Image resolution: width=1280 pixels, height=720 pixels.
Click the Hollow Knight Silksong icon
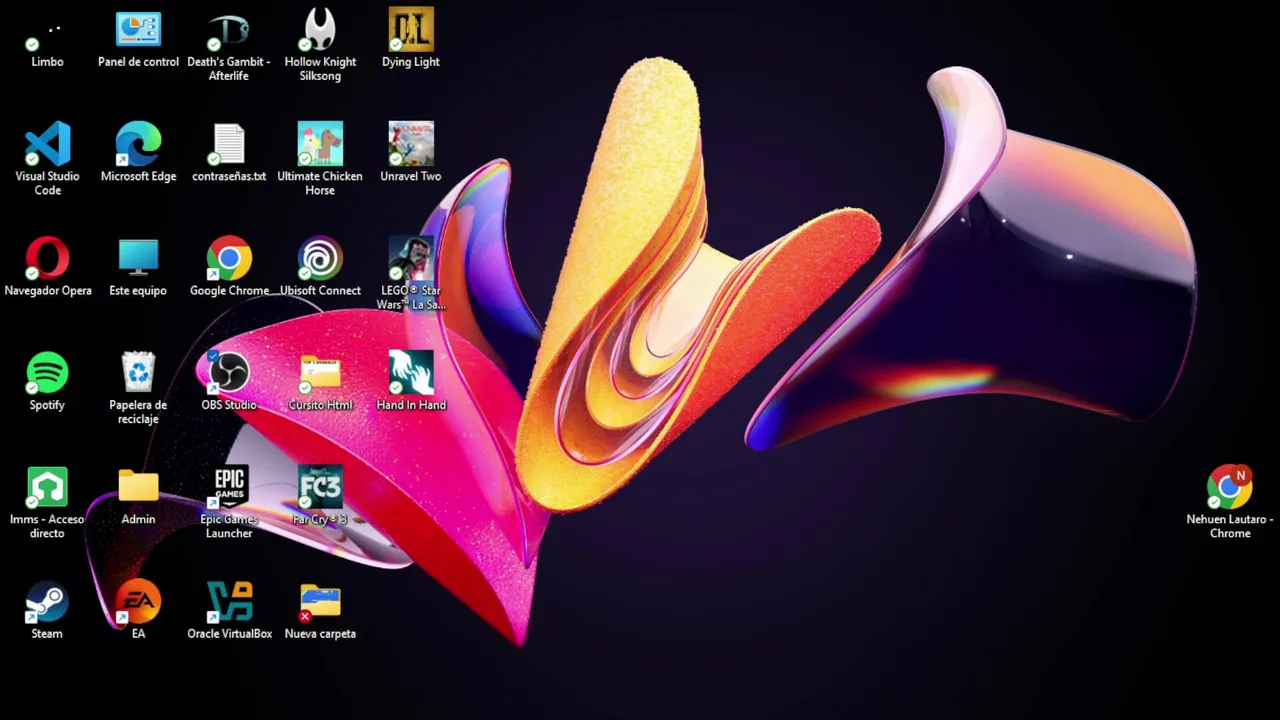click(320, 46)
